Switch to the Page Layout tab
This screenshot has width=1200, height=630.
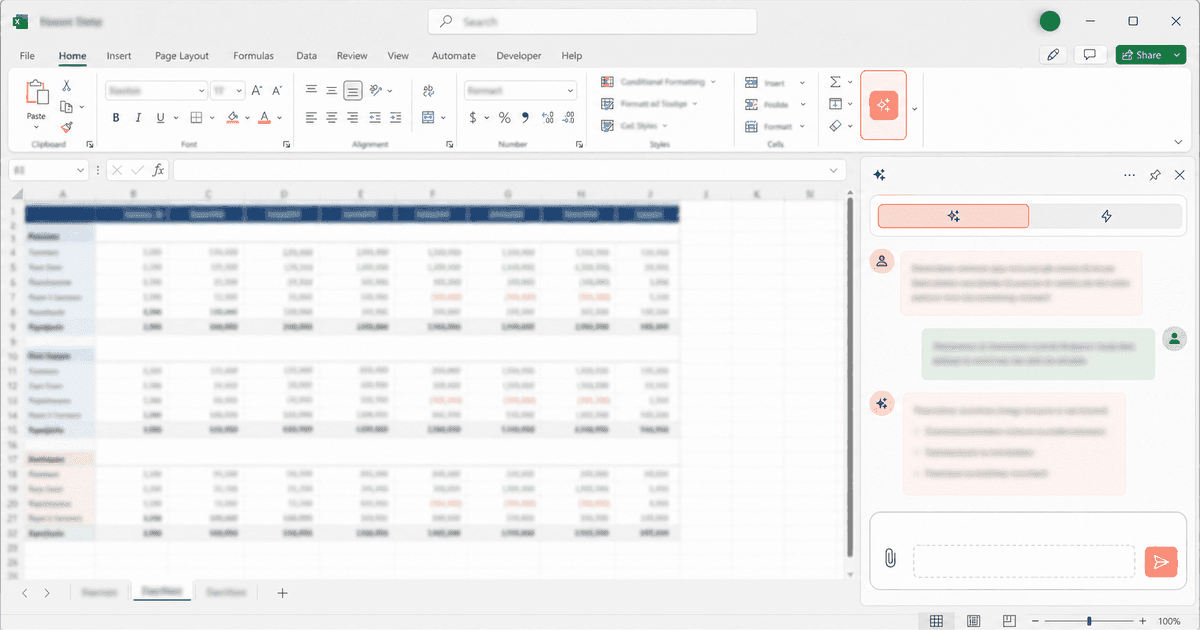coord(182,56)
